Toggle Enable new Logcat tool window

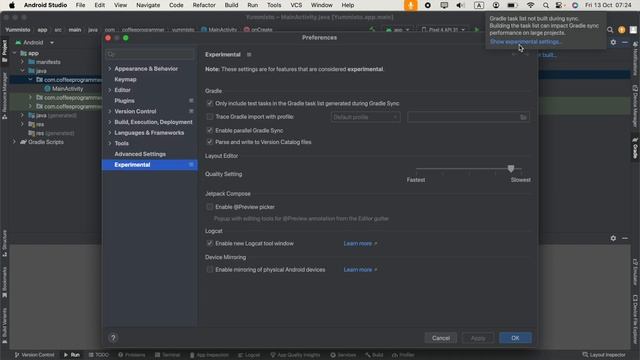coord(209,243)
